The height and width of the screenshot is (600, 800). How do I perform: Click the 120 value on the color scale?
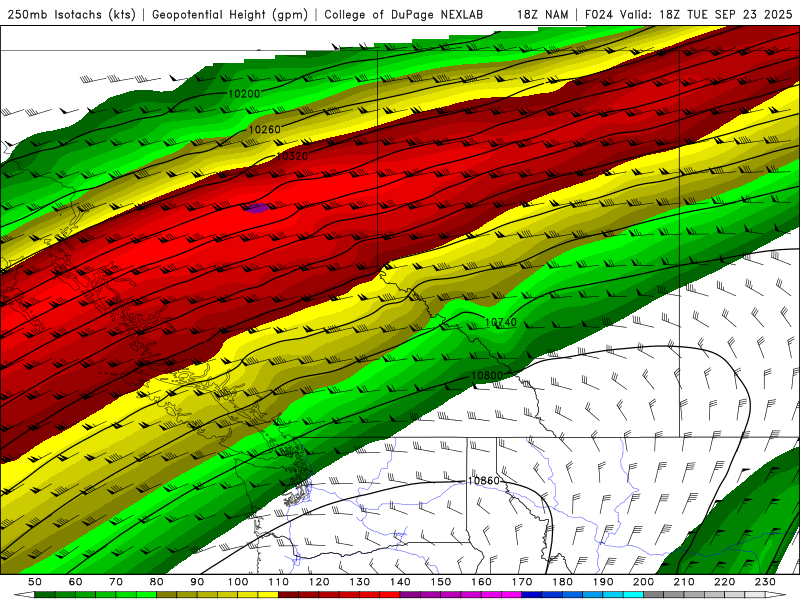pos(319,582)
